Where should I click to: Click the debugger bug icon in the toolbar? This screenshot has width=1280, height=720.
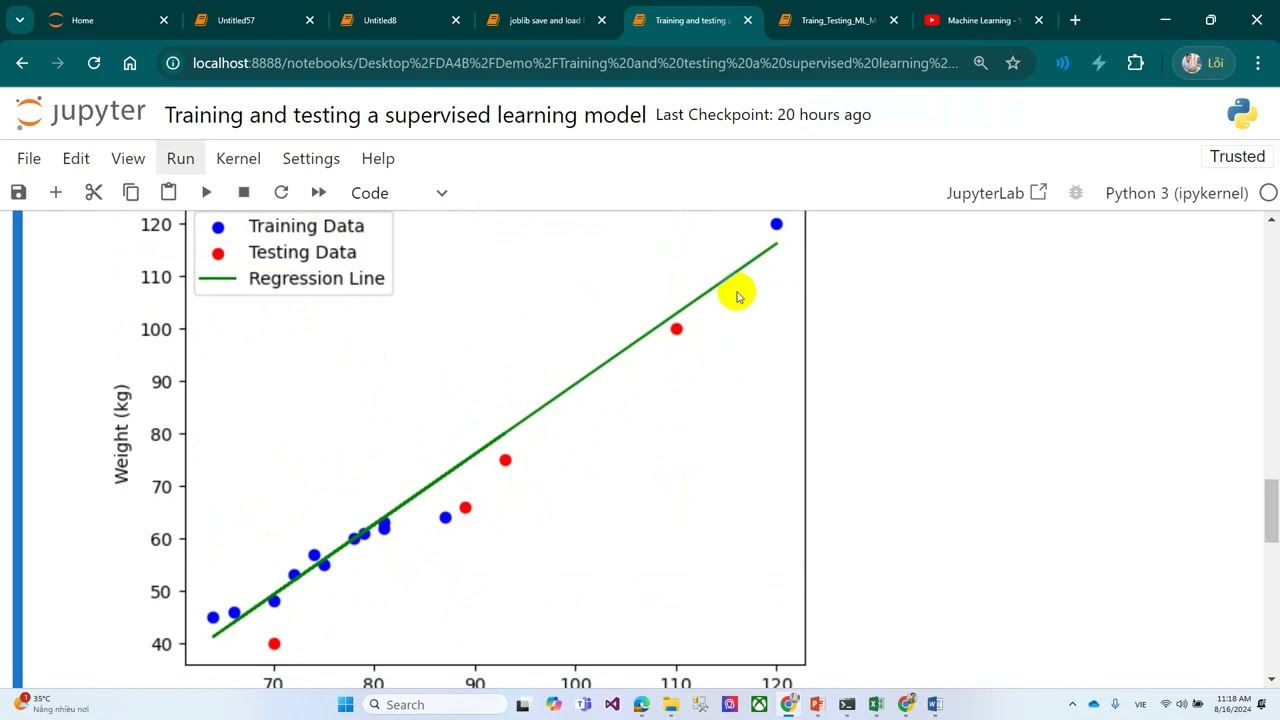(x=1076, y=193)
